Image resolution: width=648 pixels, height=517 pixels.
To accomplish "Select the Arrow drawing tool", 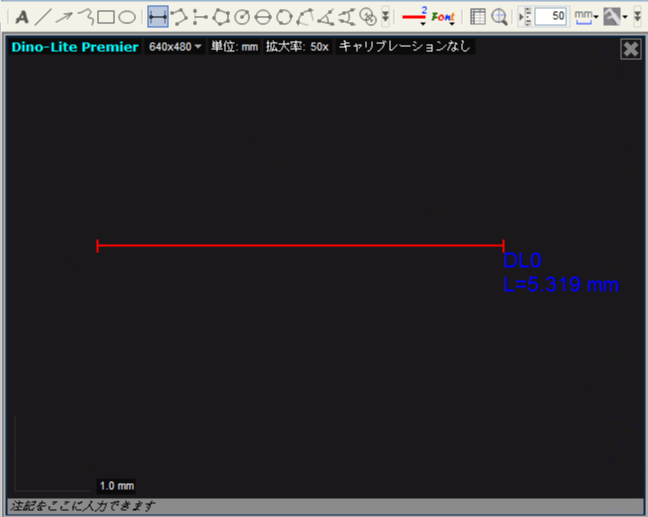I will 64,17.
